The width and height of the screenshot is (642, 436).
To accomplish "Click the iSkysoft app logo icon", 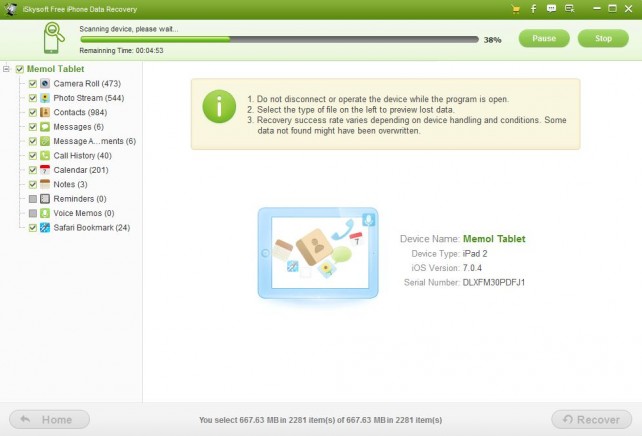I will coord(11,9).
